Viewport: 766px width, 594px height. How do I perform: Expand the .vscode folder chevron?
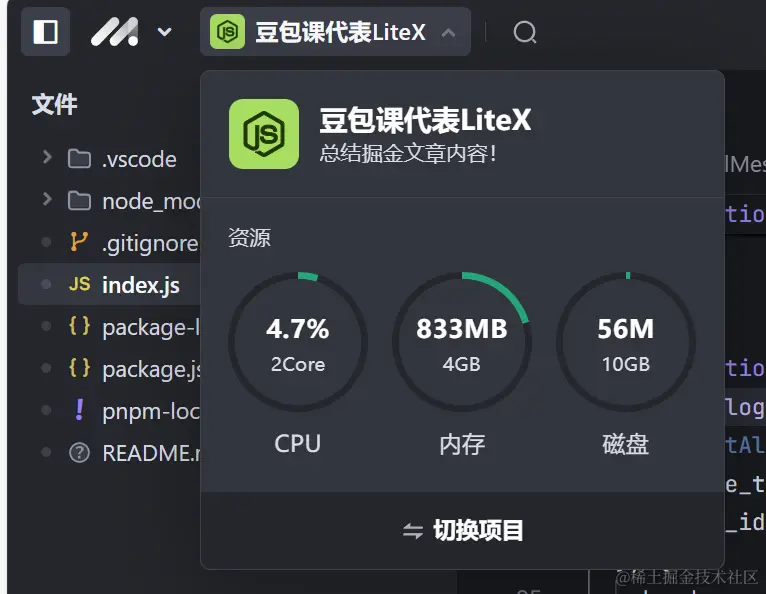[x=47, y=157]
